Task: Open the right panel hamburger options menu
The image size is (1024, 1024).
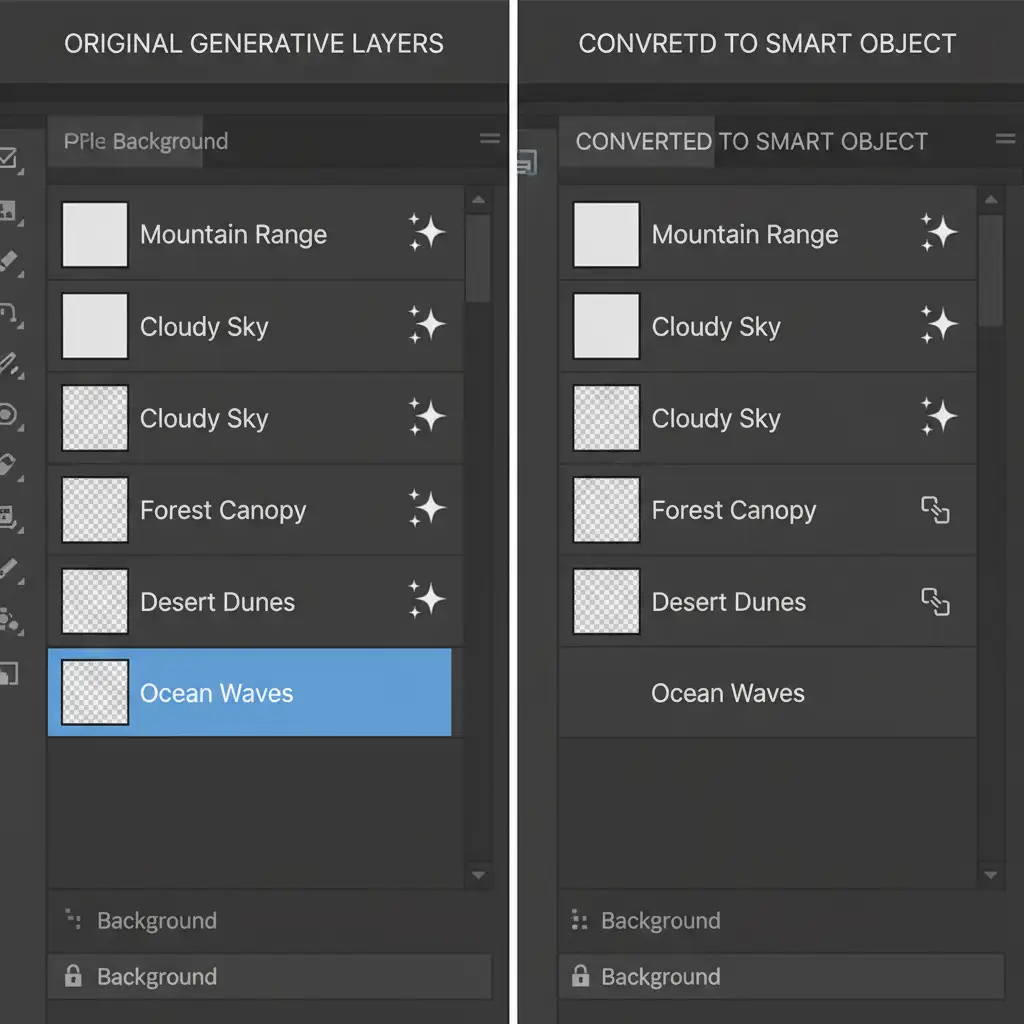Action: click(x=1005, y=140)
